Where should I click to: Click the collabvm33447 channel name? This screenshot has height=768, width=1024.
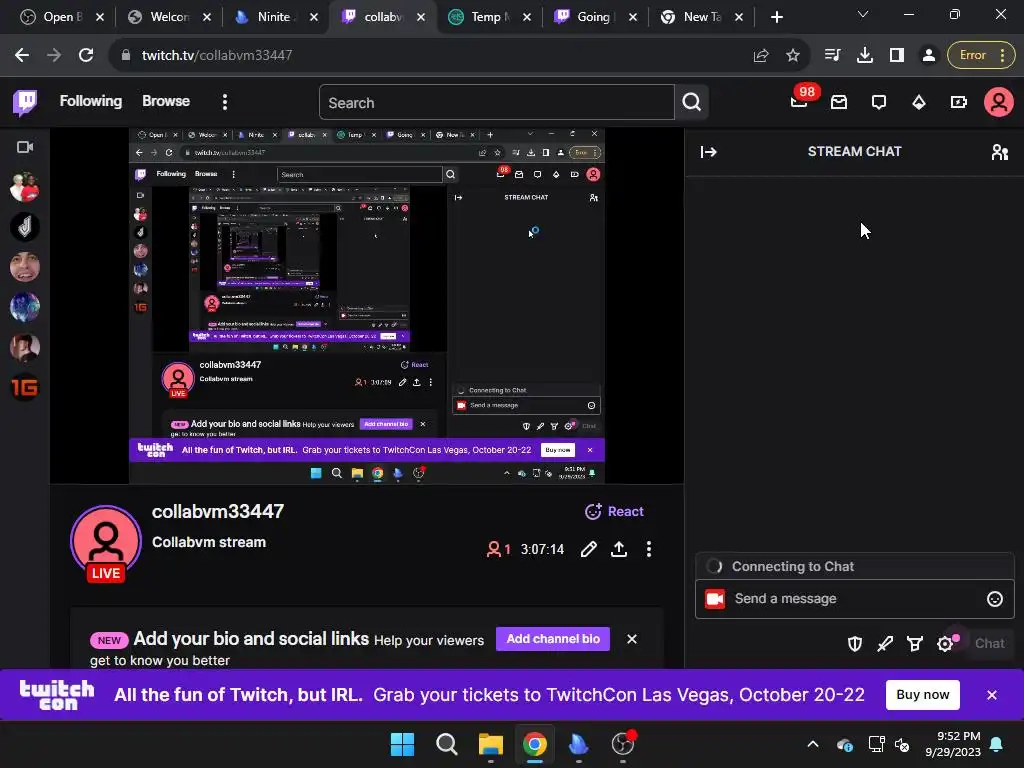[218, 511]
